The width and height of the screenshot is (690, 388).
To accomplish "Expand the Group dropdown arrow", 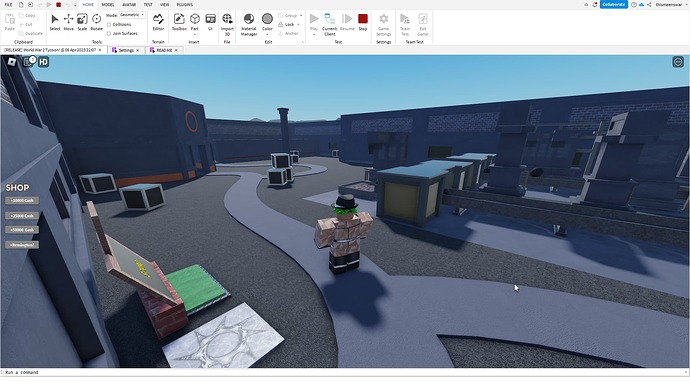I will [x=301, y=15].
